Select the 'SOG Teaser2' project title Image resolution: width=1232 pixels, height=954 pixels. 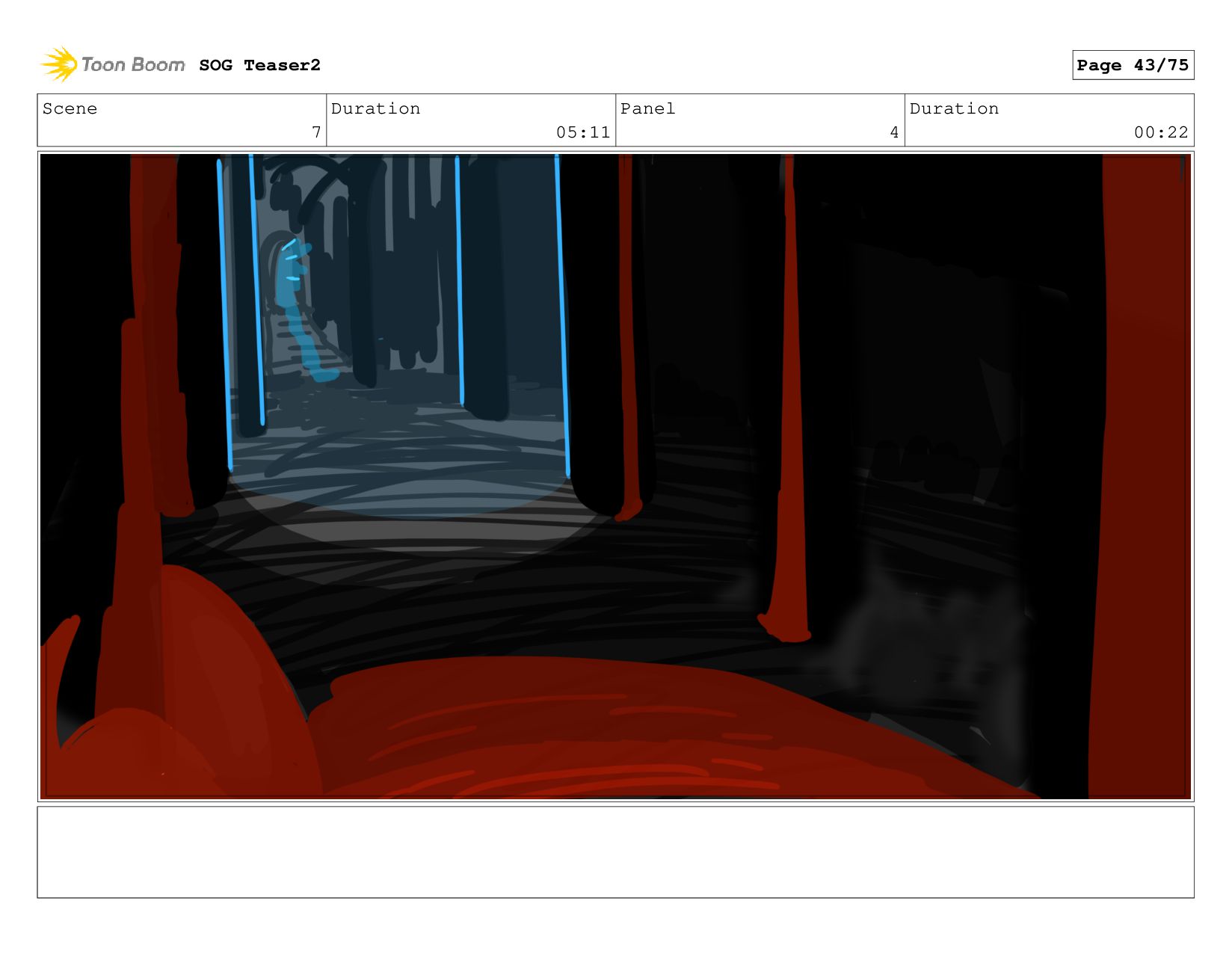click(259, 65)
